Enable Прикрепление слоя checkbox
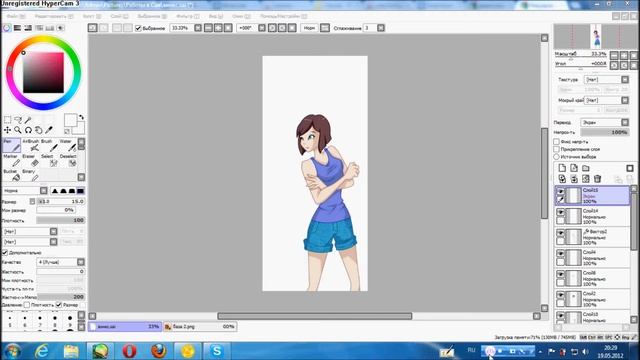Screen dimensions: 640x360 [x=556, y=149]
